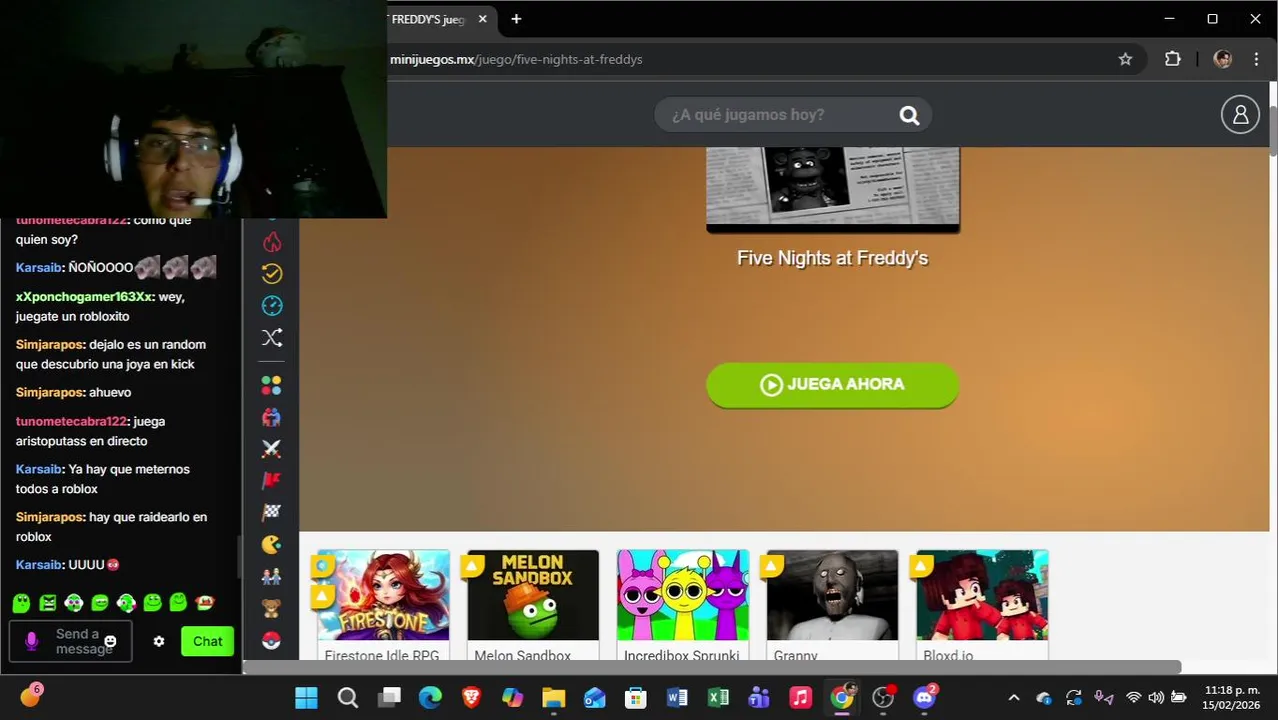This screenshot has width=1278, height=720.
Task: Send message with the Chat button
Action: [207, 642]
